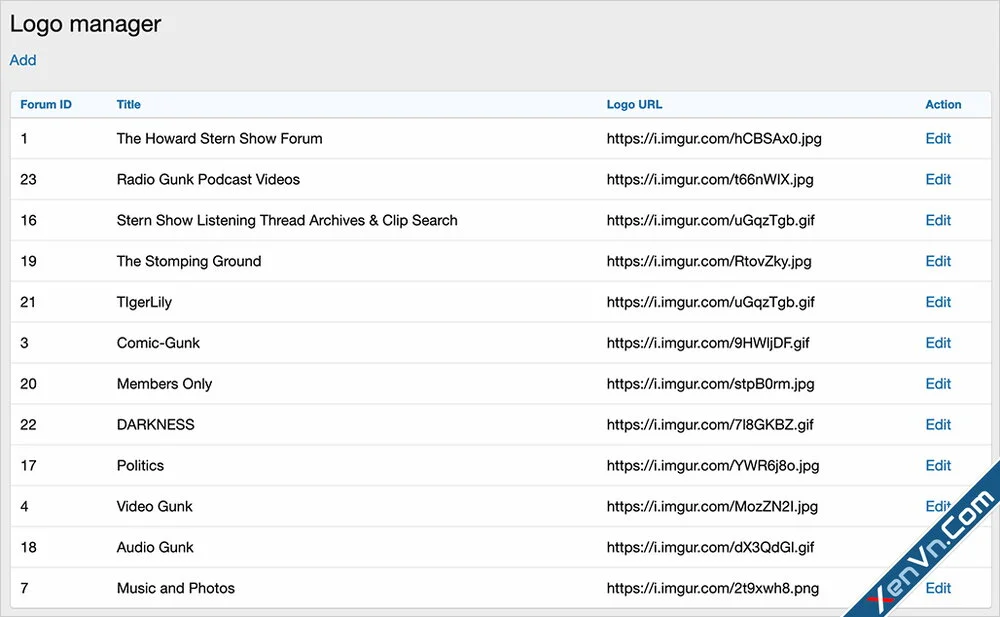Edit the Audio Gunk logo

tap(937, 547)
